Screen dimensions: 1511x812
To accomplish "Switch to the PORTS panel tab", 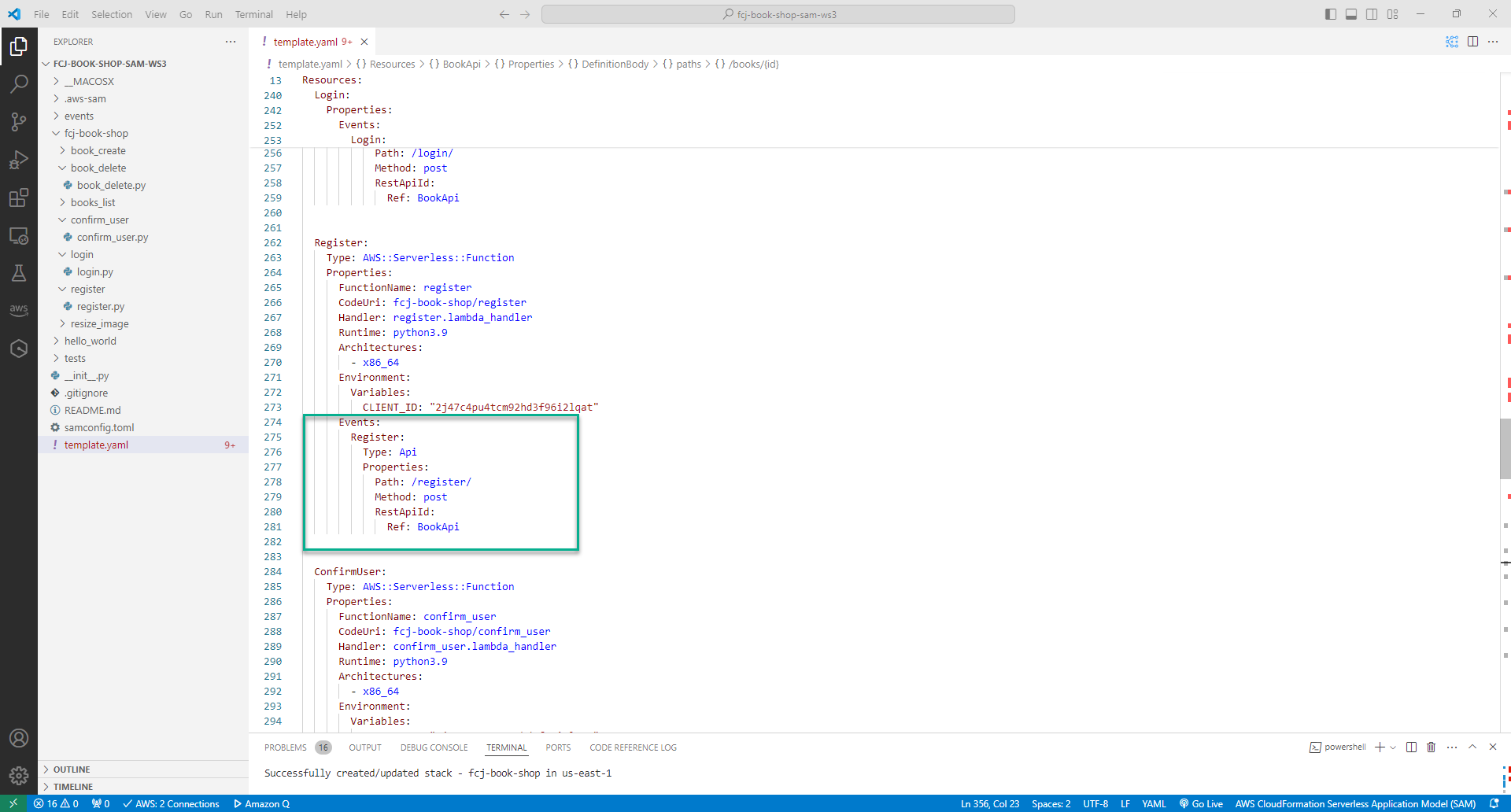I will [558, 747].
